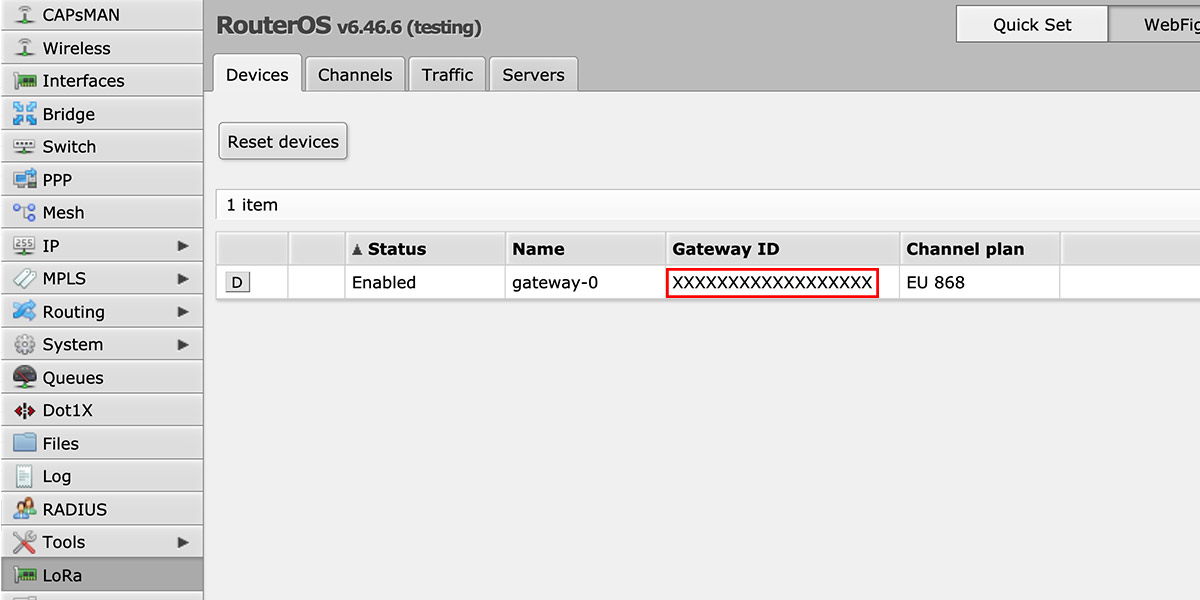The width and height of the screenshot is (1200, 600).
Task: Expand the MPLS submenu arrow
Action: tap(183, 279)
